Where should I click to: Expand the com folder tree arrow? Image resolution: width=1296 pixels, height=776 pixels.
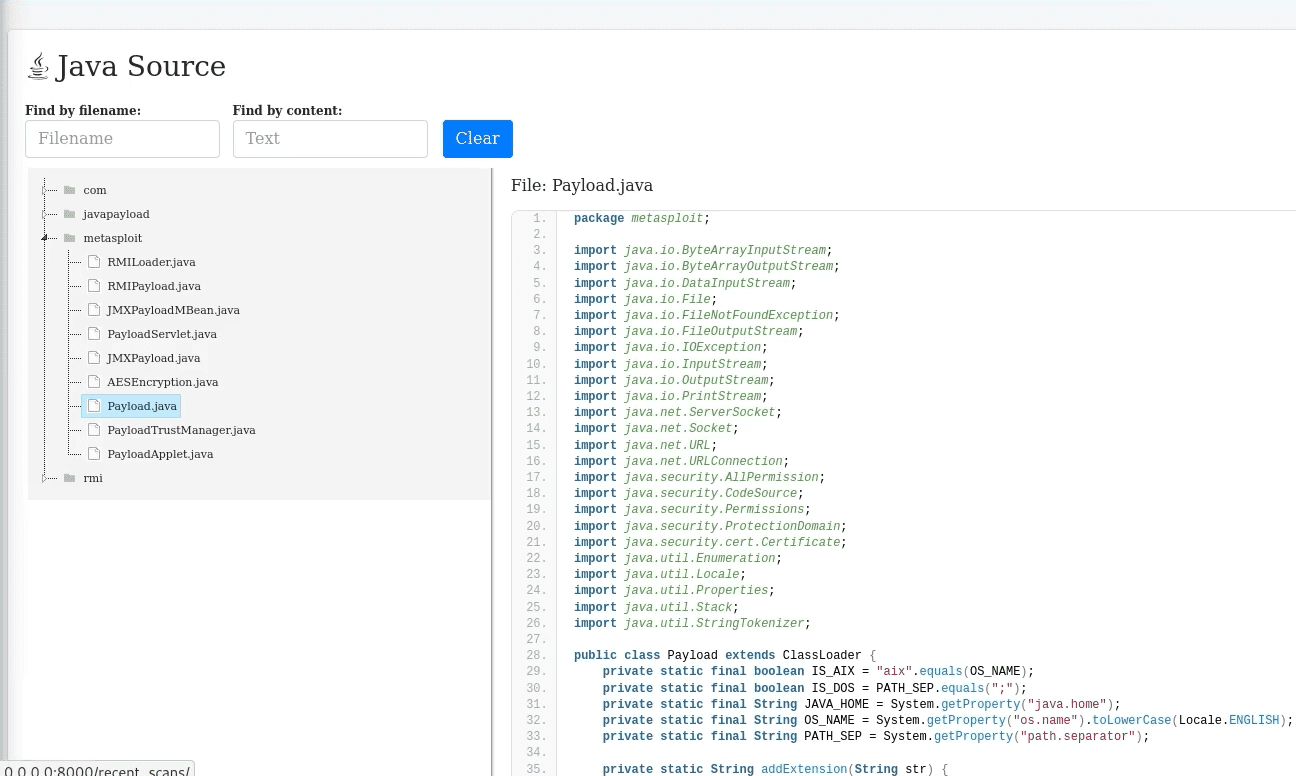coord(45,190)
